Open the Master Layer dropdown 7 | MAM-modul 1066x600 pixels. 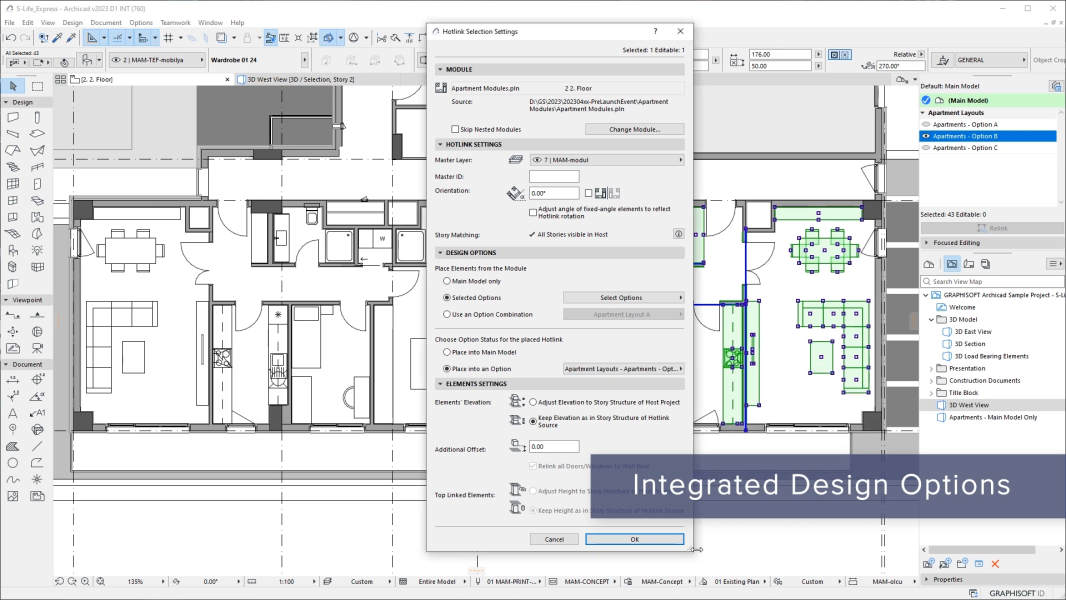coord(607,160)
